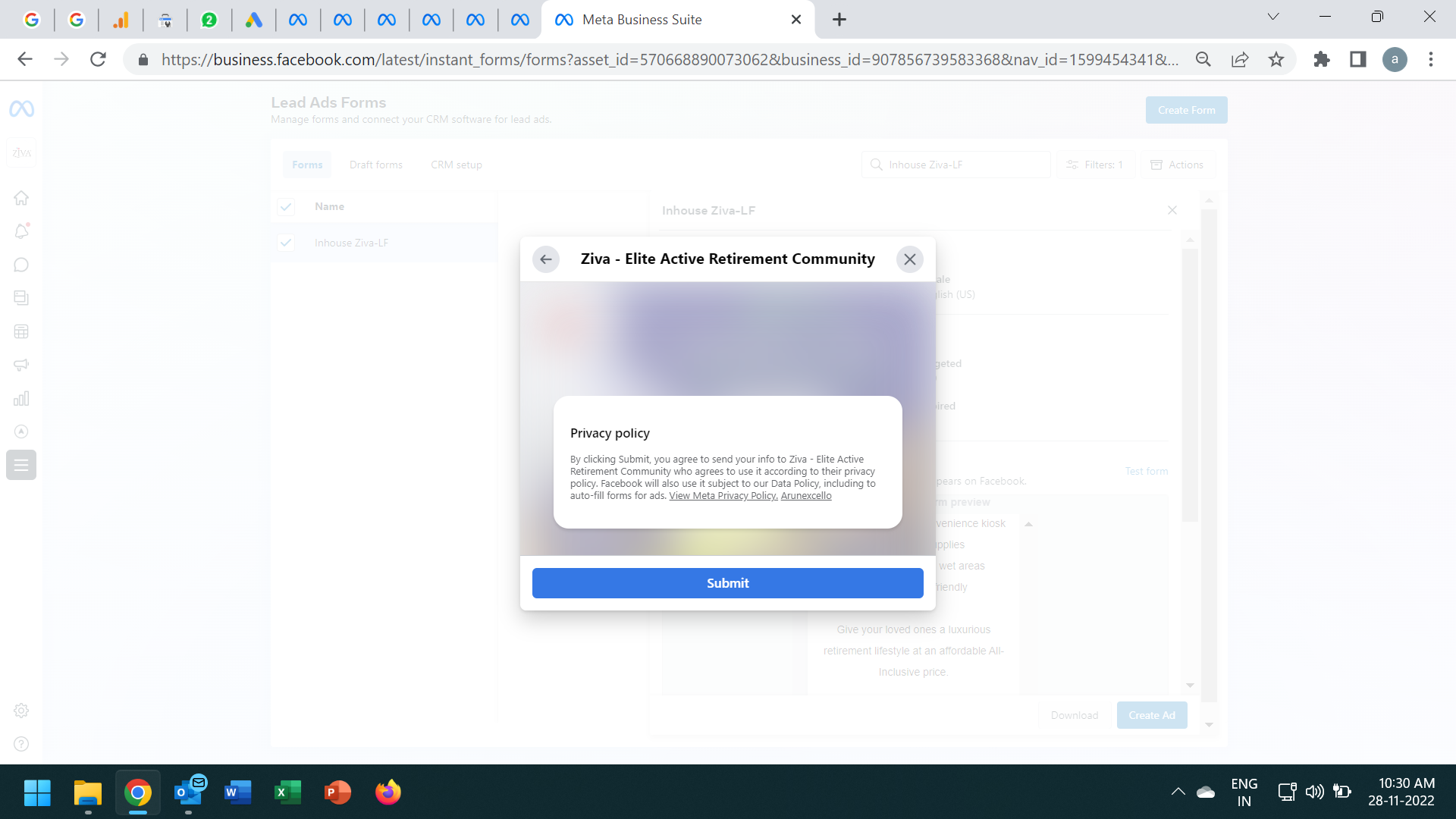Open Help question mark icon
This screenshot has width=1456, height=819.
21,744
